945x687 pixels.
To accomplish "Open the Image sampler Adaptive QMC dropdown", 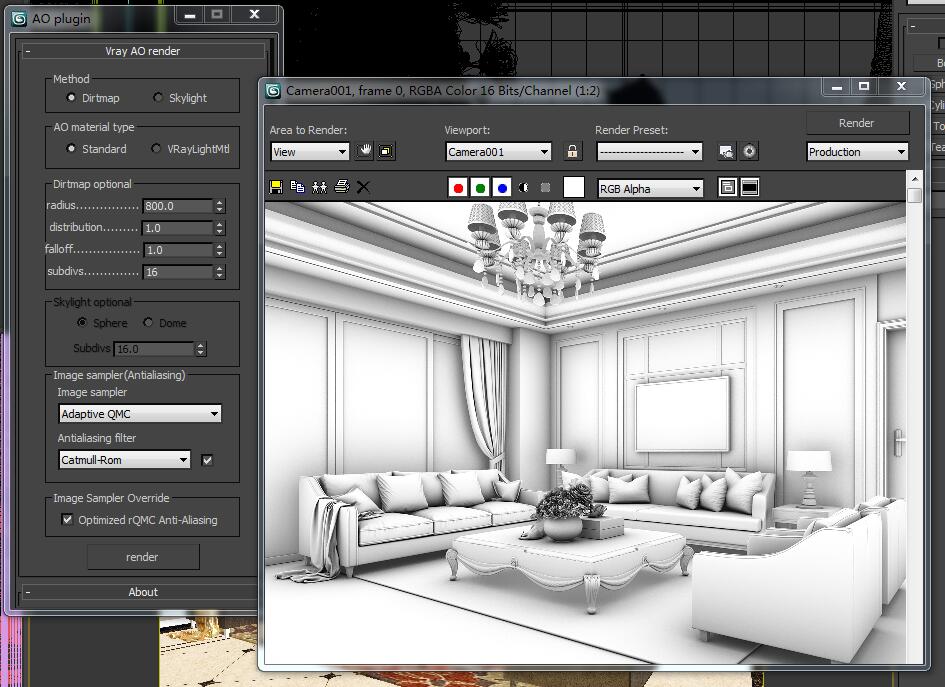I will (140, 414).
